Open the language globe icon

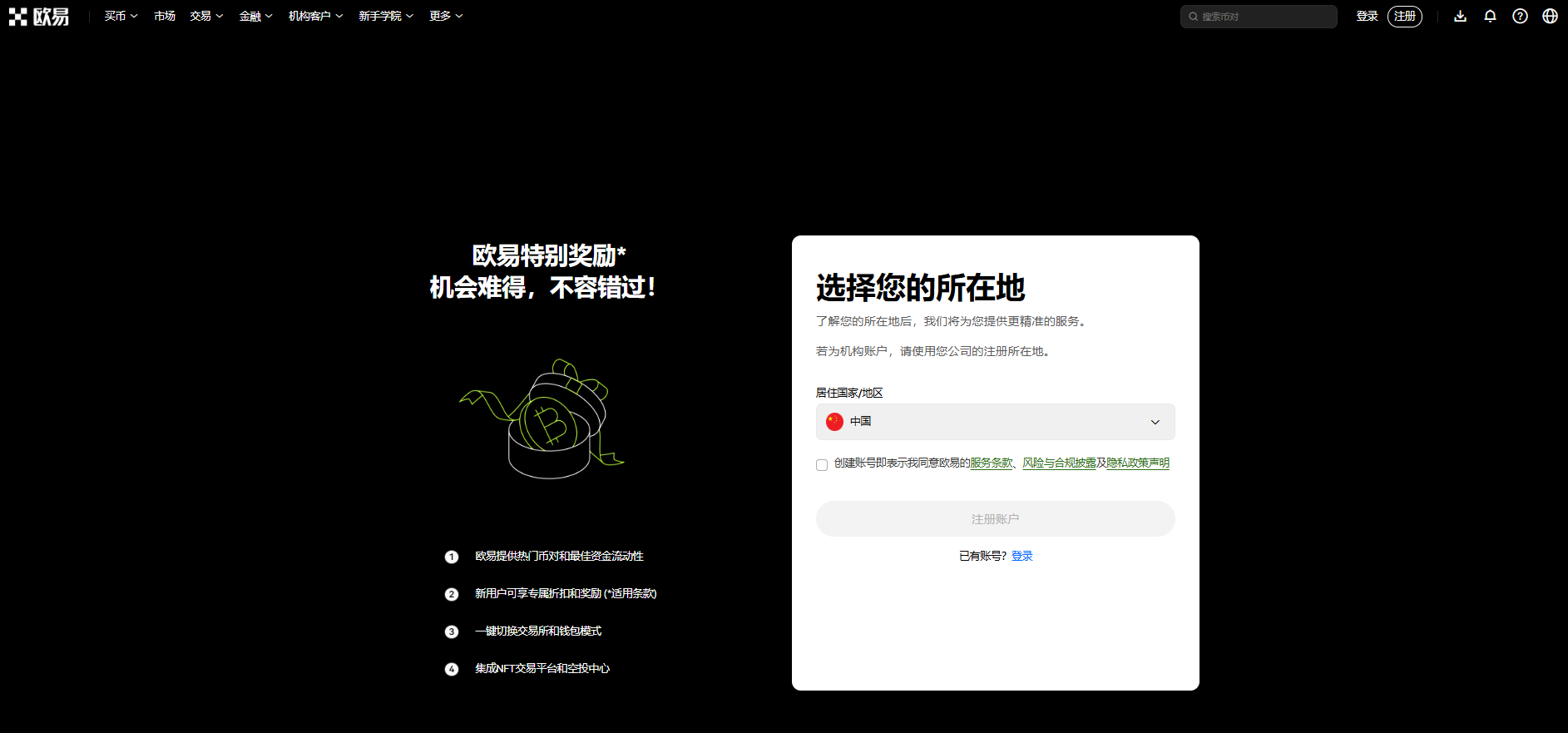pos(1550,17)
